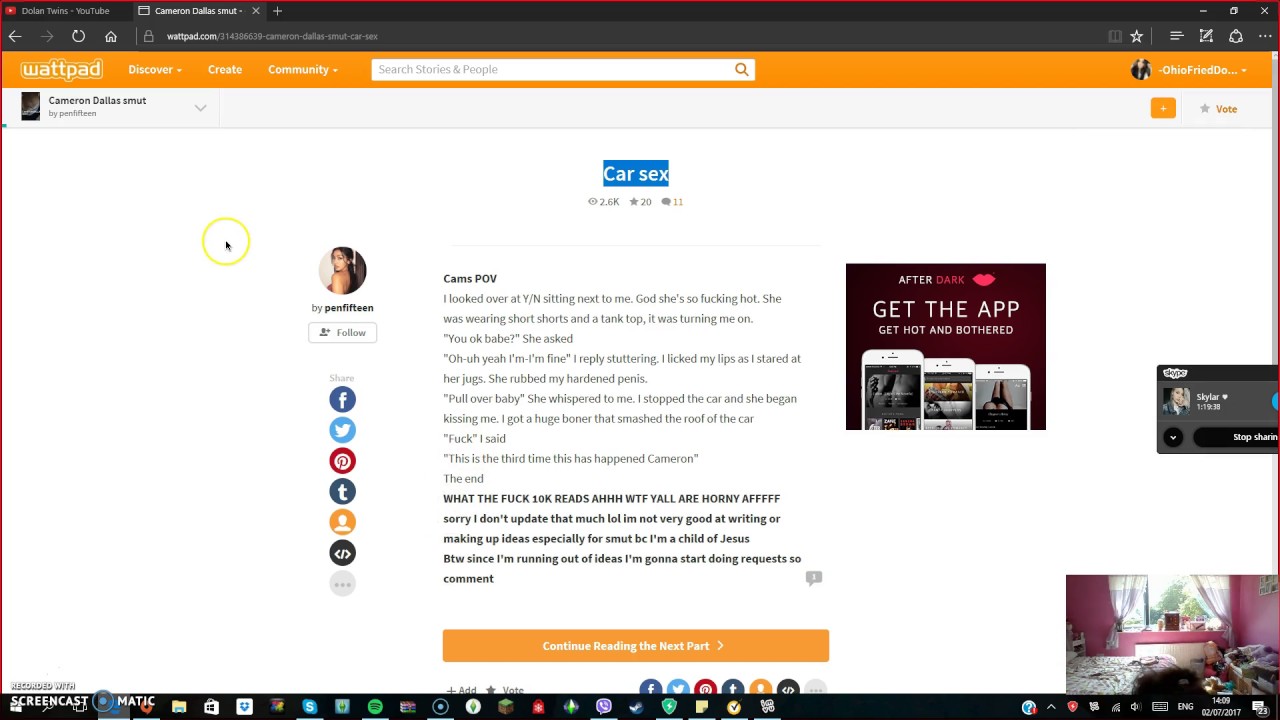The width and height of the screenshot is (1280, 720).
Task: Click the 11 comments count
Action: pyautogui.click(x=677, y=202)
